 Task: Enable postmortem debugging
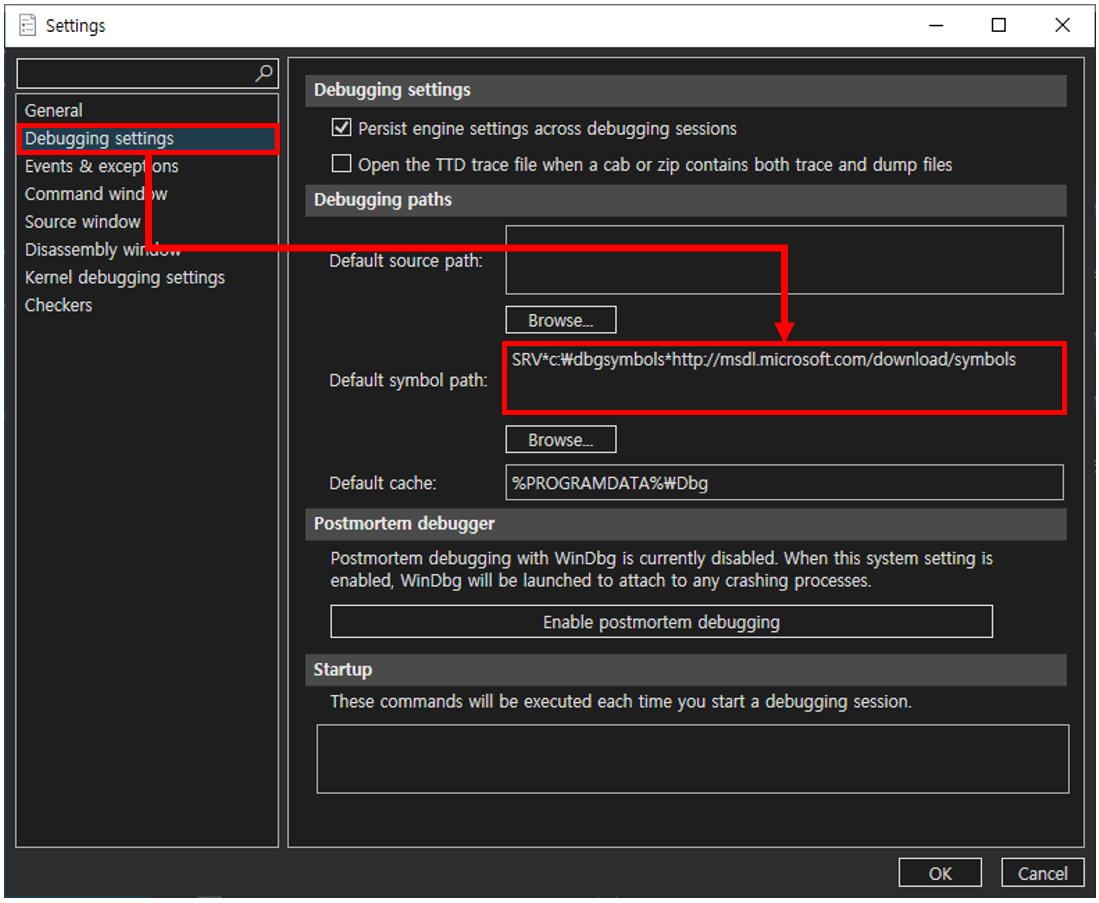pyautogui.click(x=660, y=621)
